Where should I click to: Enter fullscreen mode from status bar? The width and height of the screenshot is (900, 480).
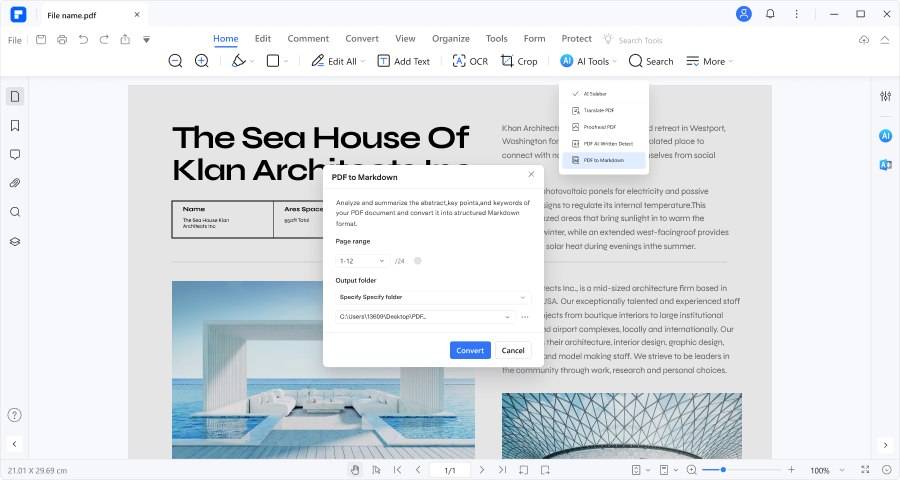click(x=865, y=470)
